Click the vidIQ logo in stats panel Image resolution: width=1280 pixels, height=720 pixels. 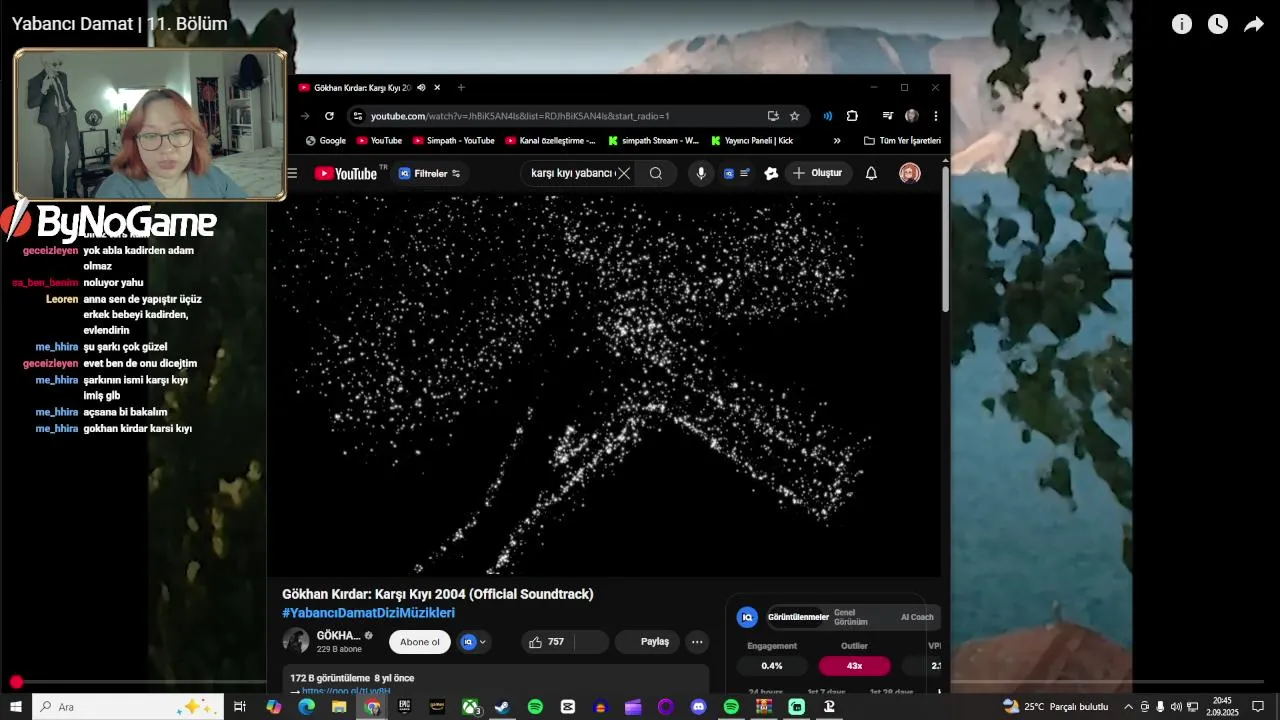tap(747, 617)
